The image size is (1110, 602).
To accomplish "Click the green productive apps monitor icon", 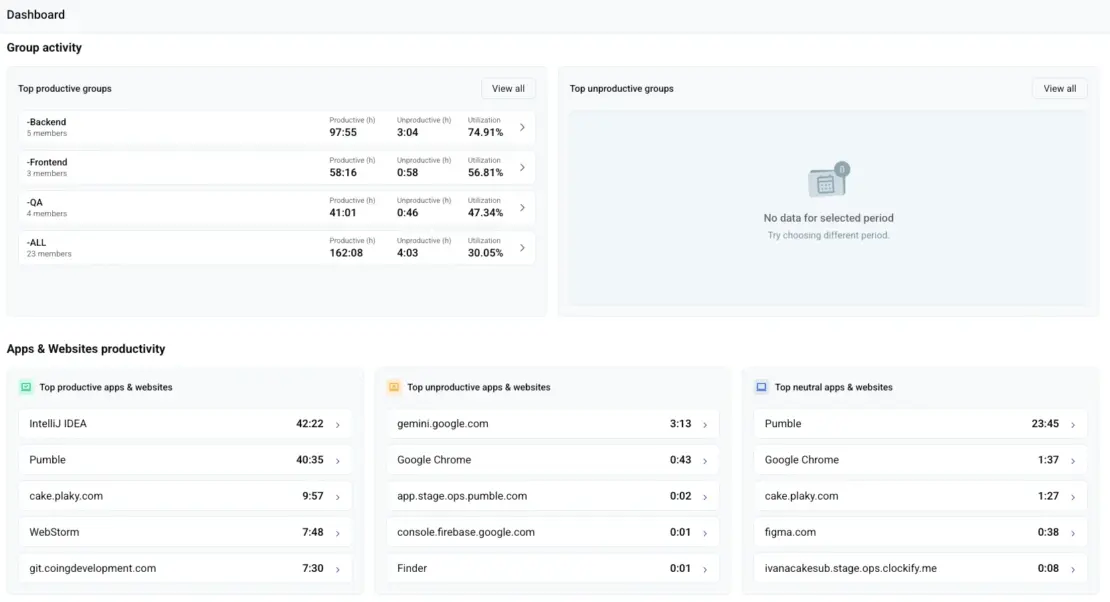I will [x=25, y=387].
